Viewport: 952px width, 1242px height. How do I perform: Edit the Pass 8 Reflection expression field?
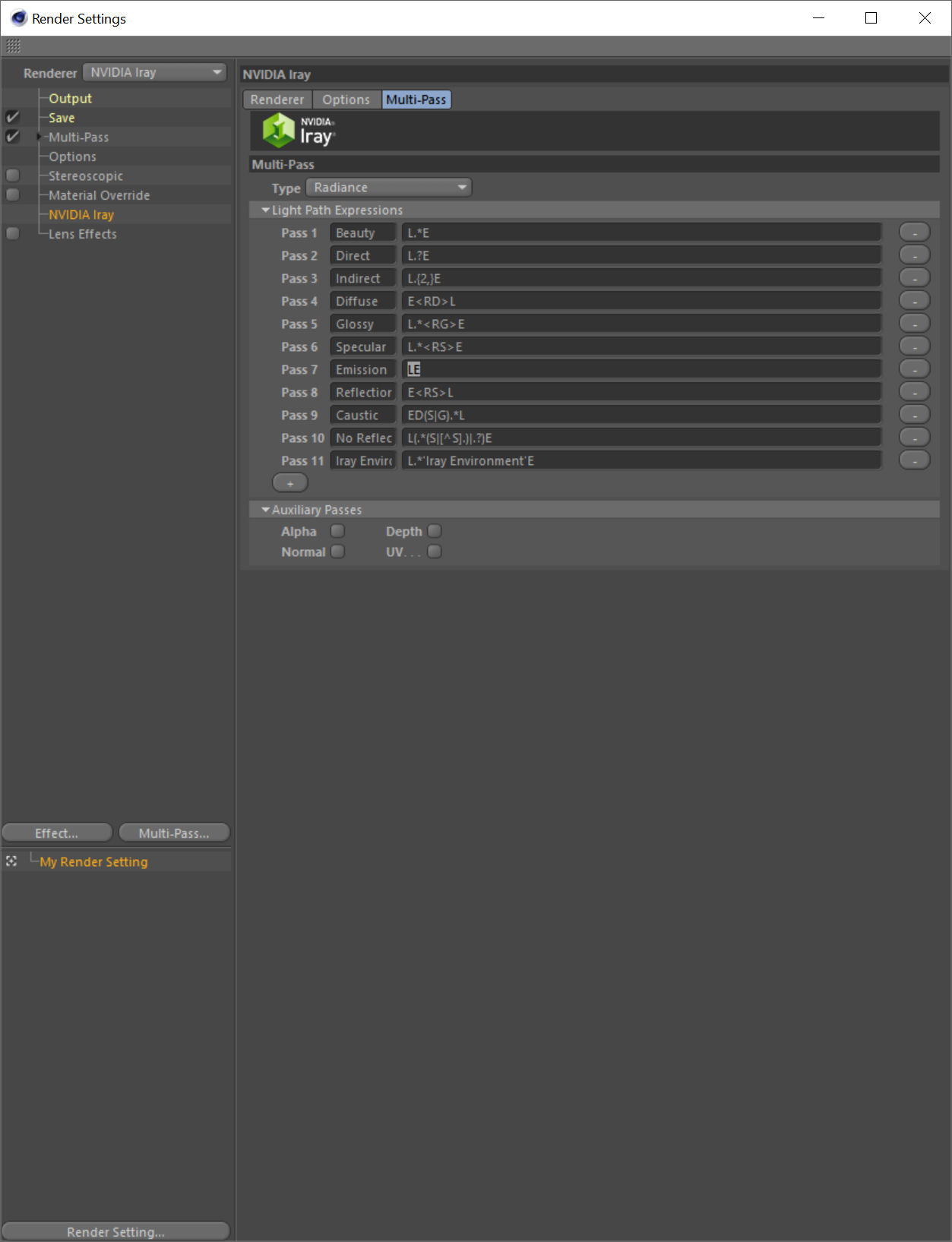(642, 393)
